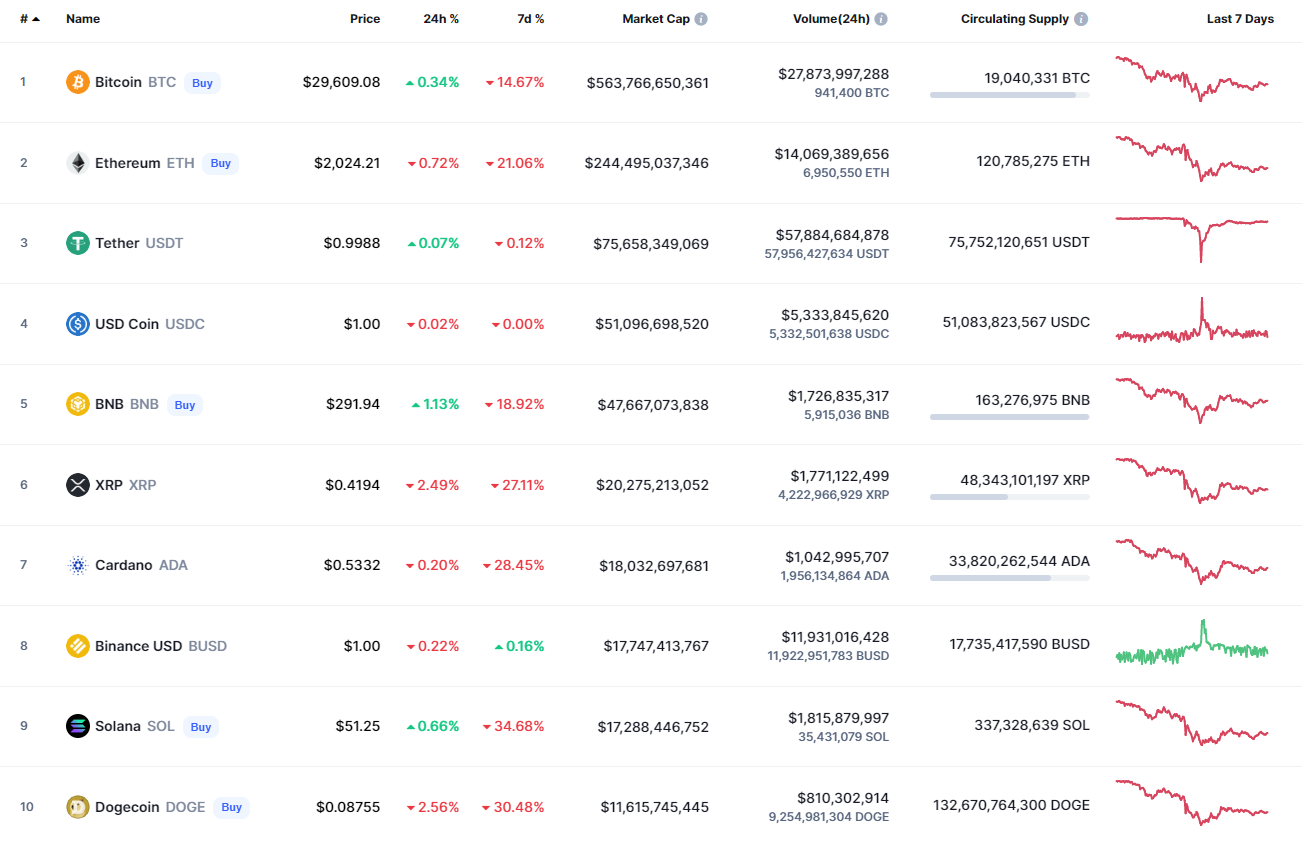
Task: Open the Bitcoin name link
Action: pyautogui.click(x=118, y=82)
